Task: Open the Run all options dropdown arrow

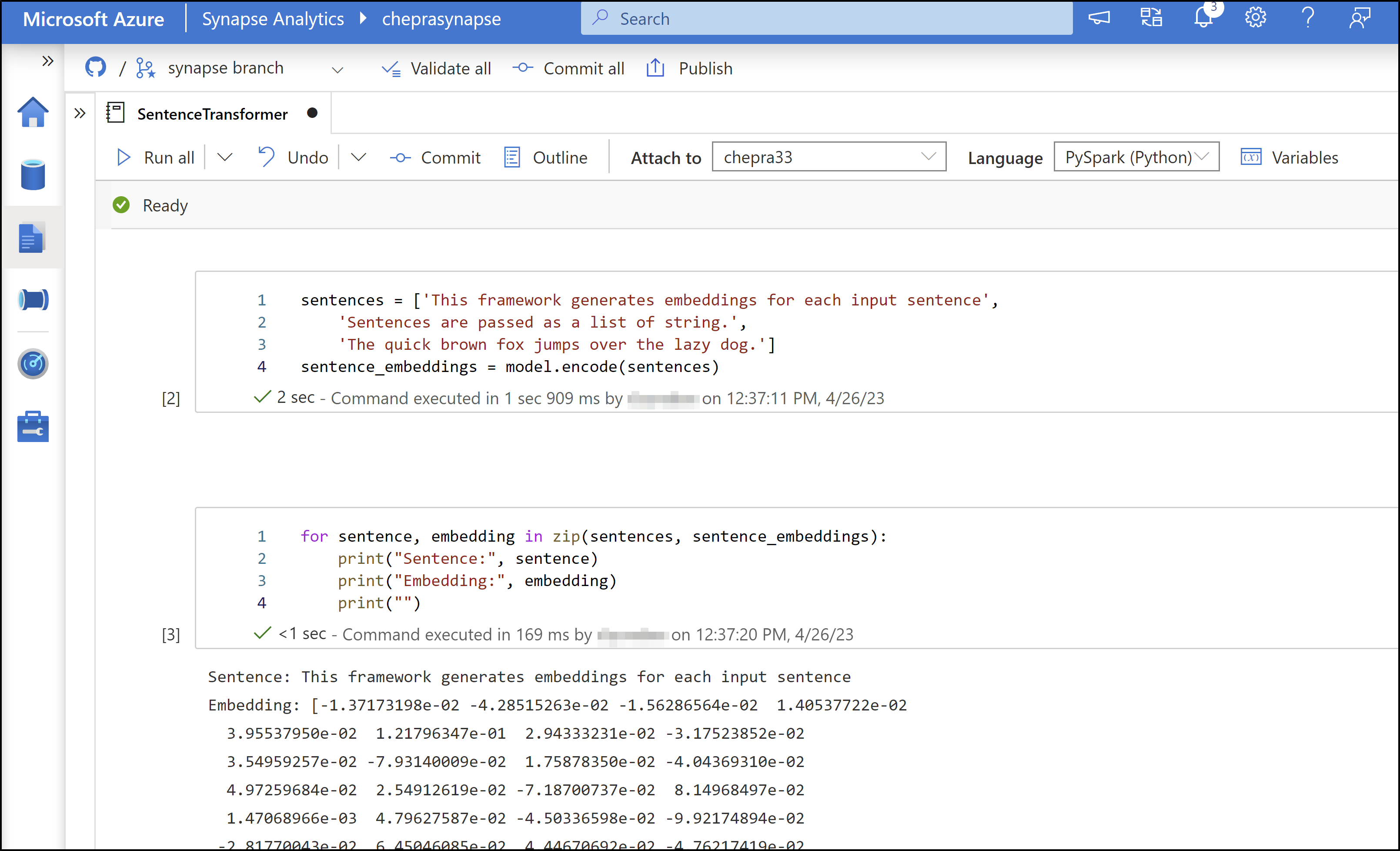Action: click(x=225, y=157)
